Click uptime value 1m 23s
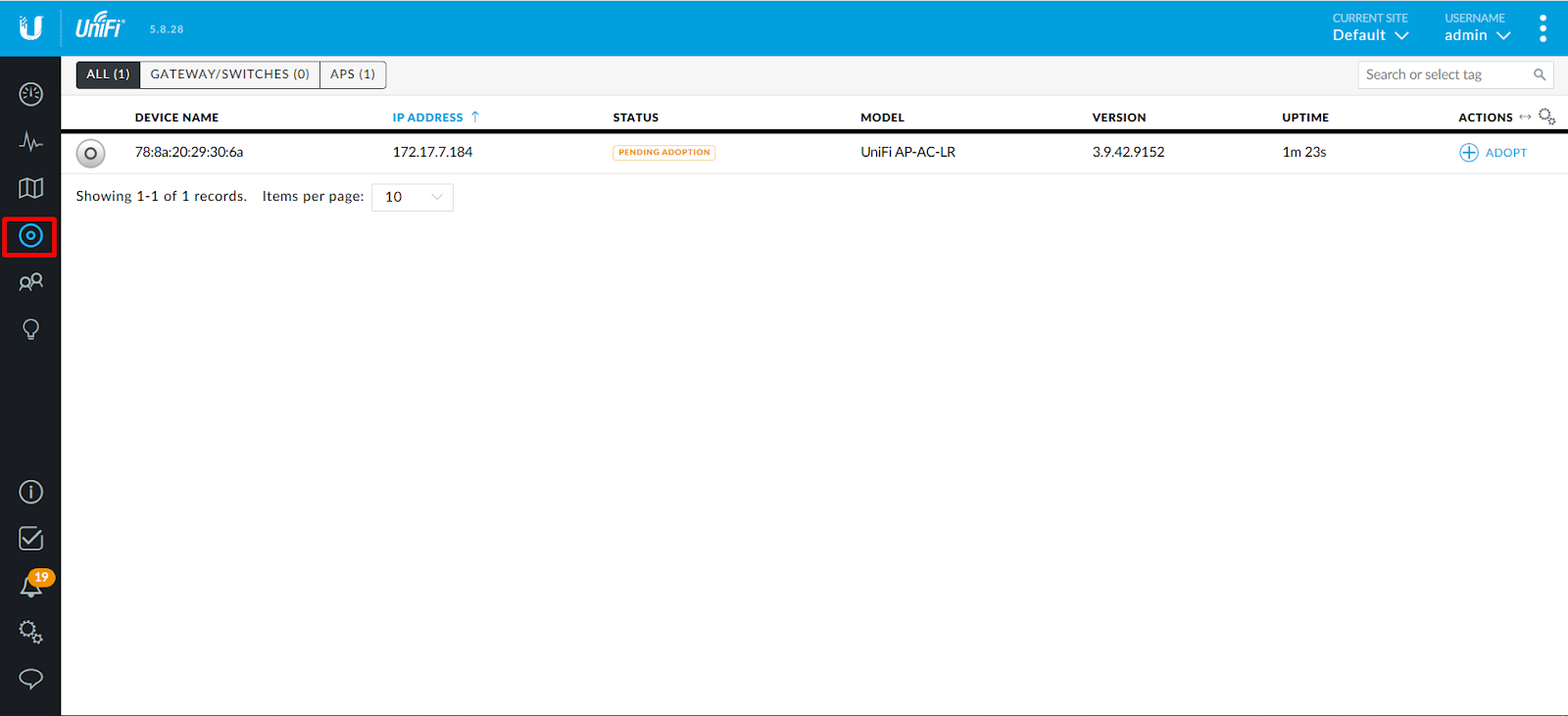 click(1304, 152)
